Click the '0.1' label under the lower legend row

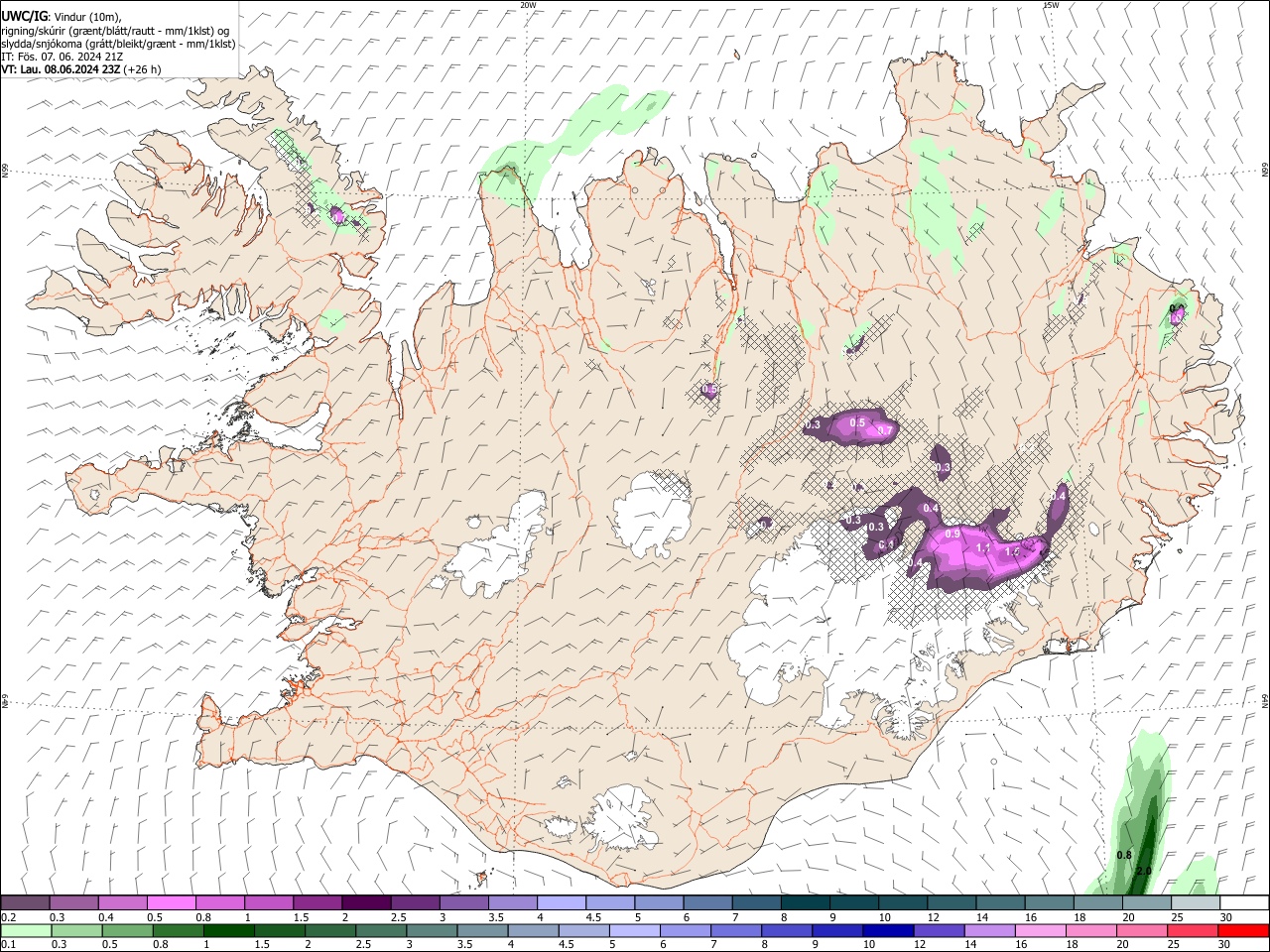click(x=8, y=945)
